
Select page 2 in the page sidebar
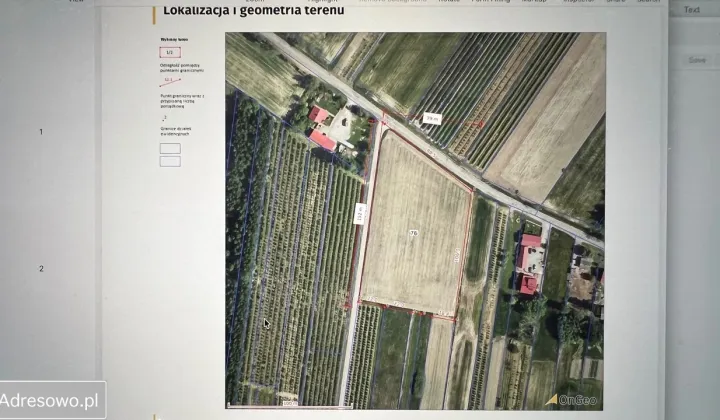[41, 269]
